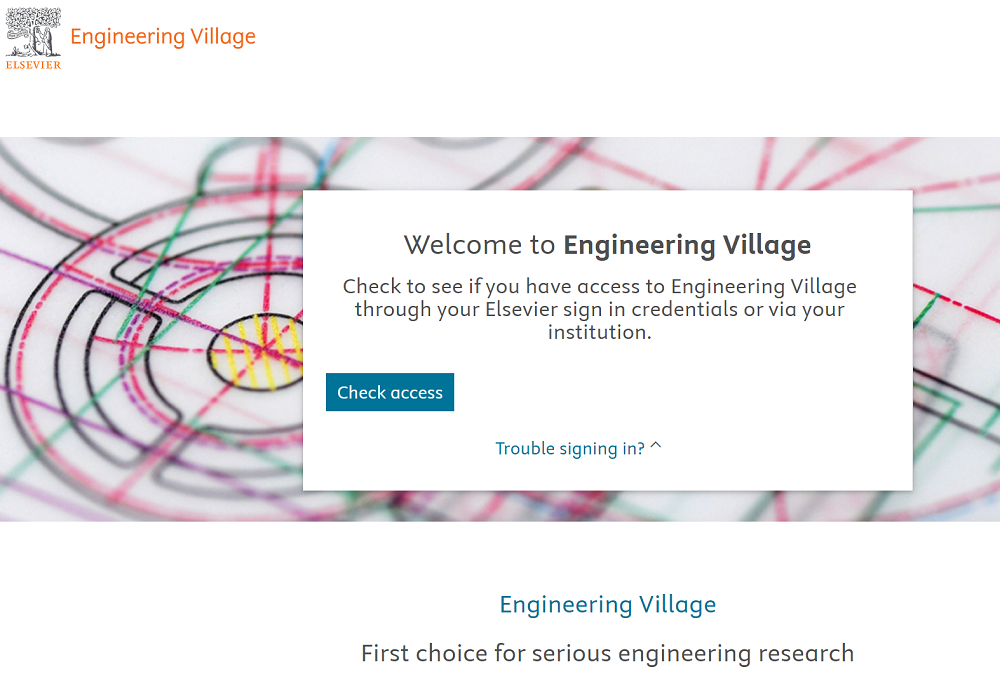Click the "Check to see if you have access" line

point(599,287)
